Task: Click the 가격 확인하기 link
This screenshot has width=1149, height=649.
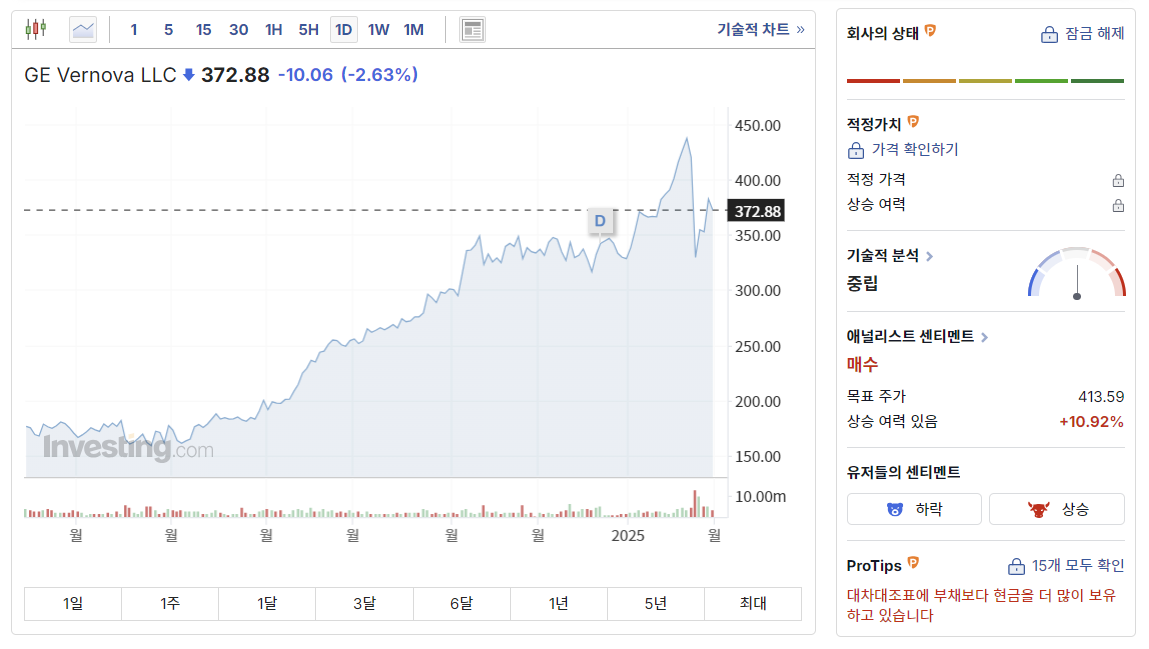Action: (x=915, y=149)
